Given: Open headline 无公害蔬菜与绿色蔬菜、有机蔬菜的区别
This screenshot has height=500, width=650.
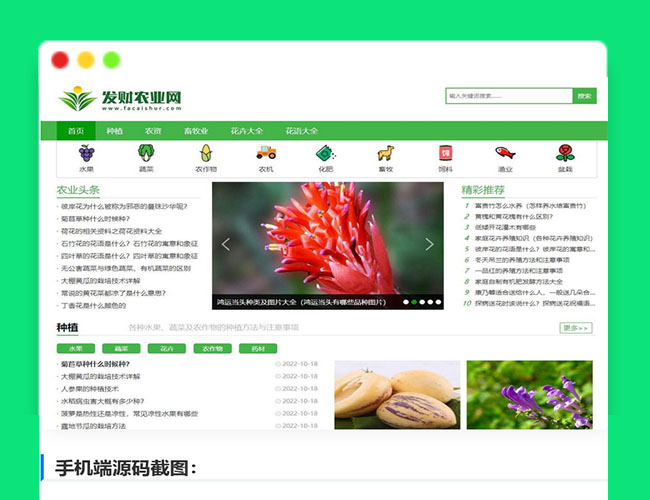Looking at the screenshot, I should click(x=126, y=268).
